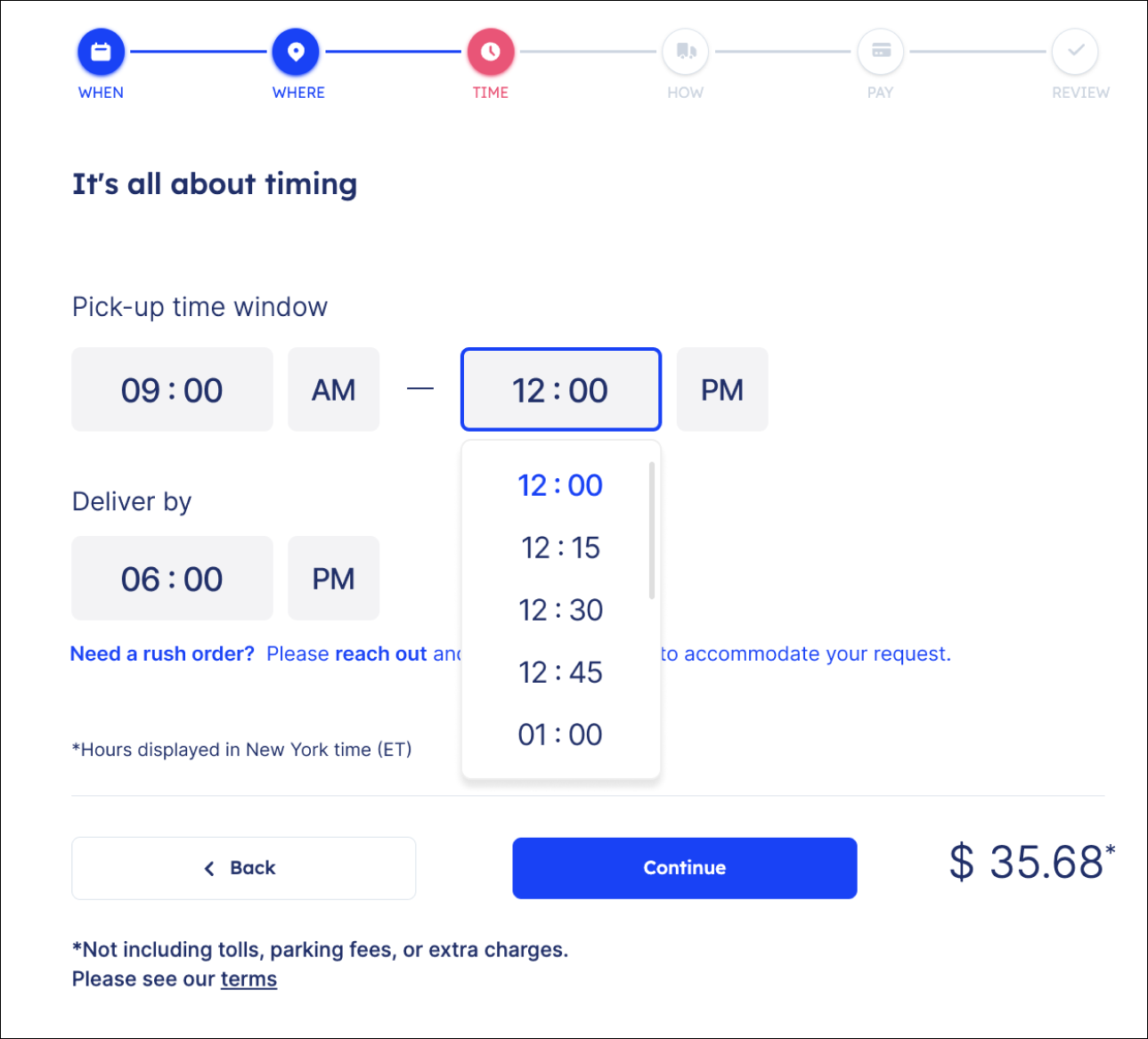Click the WHERE location pin step icon

click(x=296, y=52)
